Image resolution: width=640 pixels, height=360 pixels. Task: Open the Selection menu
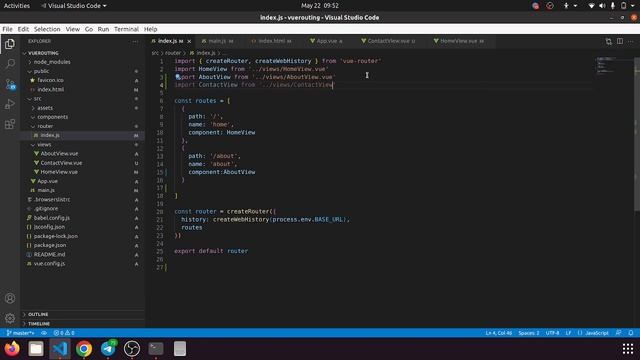[x=47, y=29]
